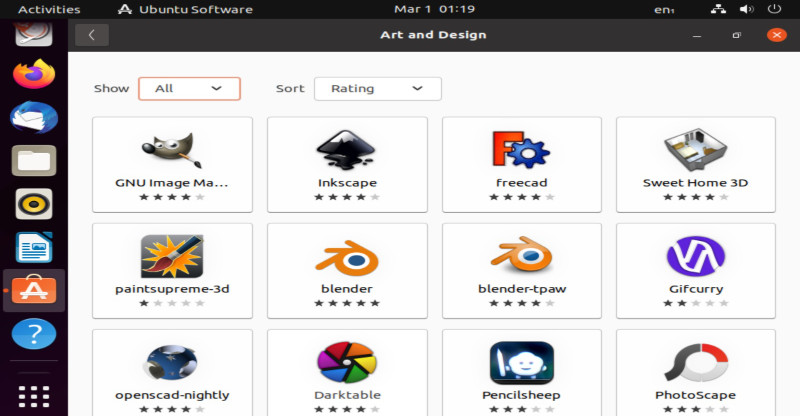Click the Inkscape title text
This screenshot has height=416, width=800.
pyautogui.click(x=347, y=183)
